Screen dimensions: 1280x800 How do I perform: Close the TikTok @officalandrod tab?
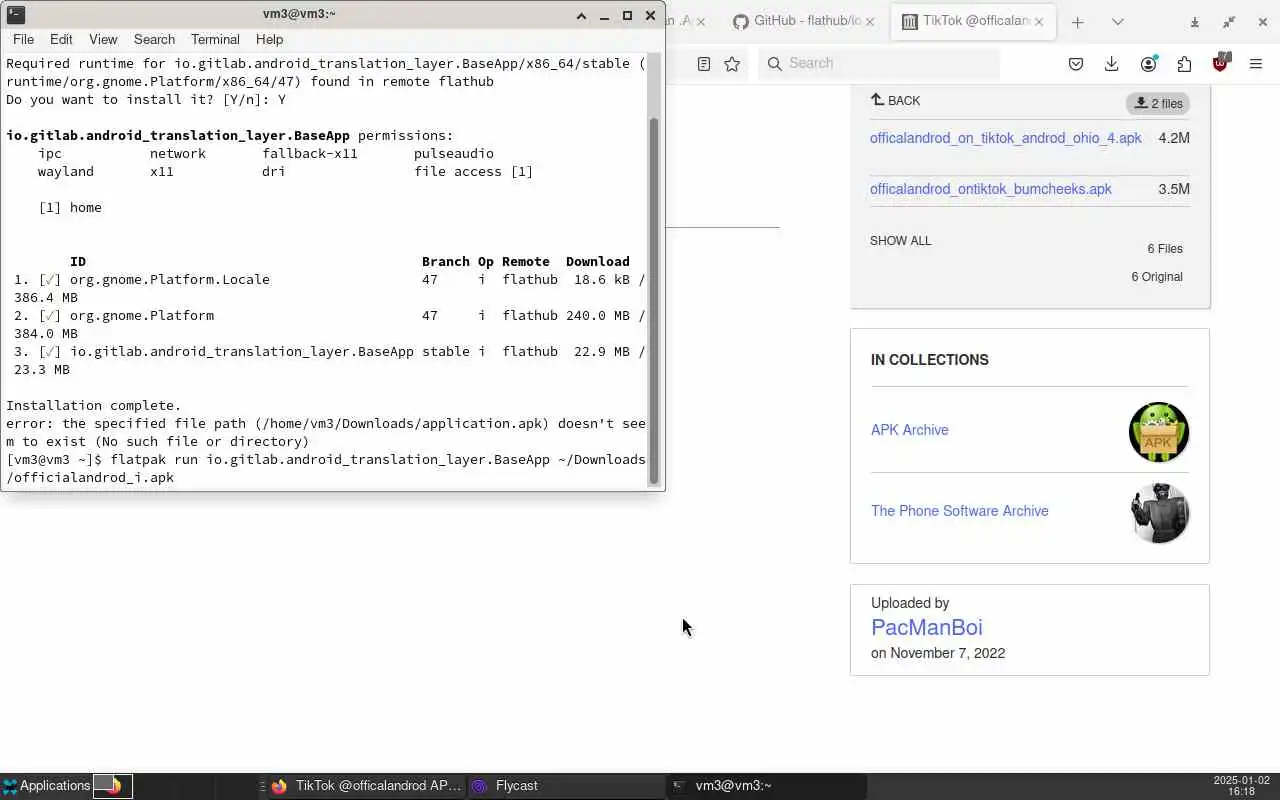1039,21
